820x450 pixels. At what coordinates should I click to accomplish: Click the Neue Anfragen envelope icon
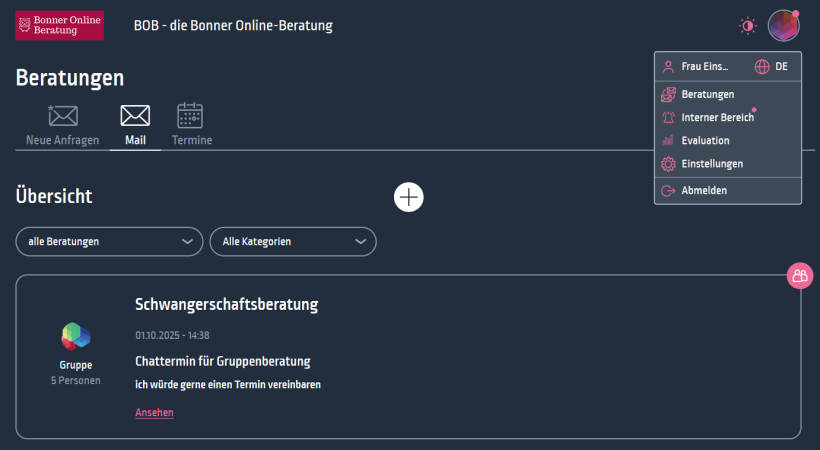coord(63,115)
